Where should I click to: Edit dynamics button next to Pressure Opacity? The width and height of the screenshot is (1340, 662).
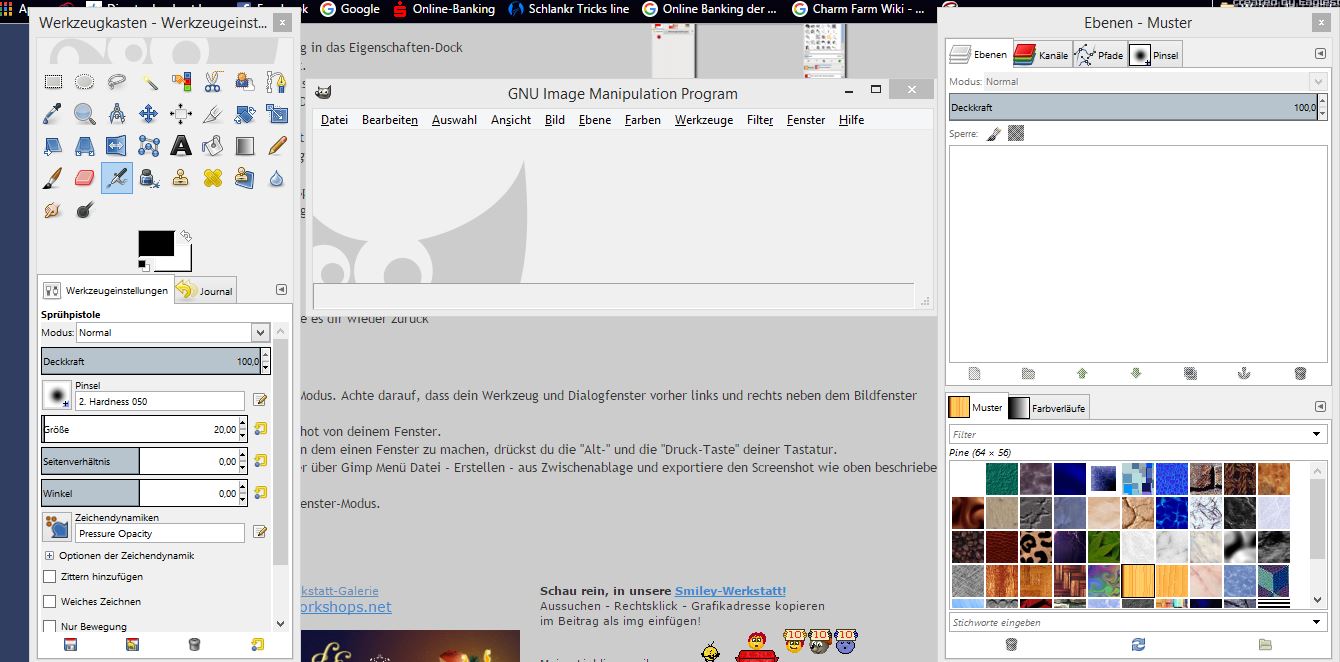260,533
